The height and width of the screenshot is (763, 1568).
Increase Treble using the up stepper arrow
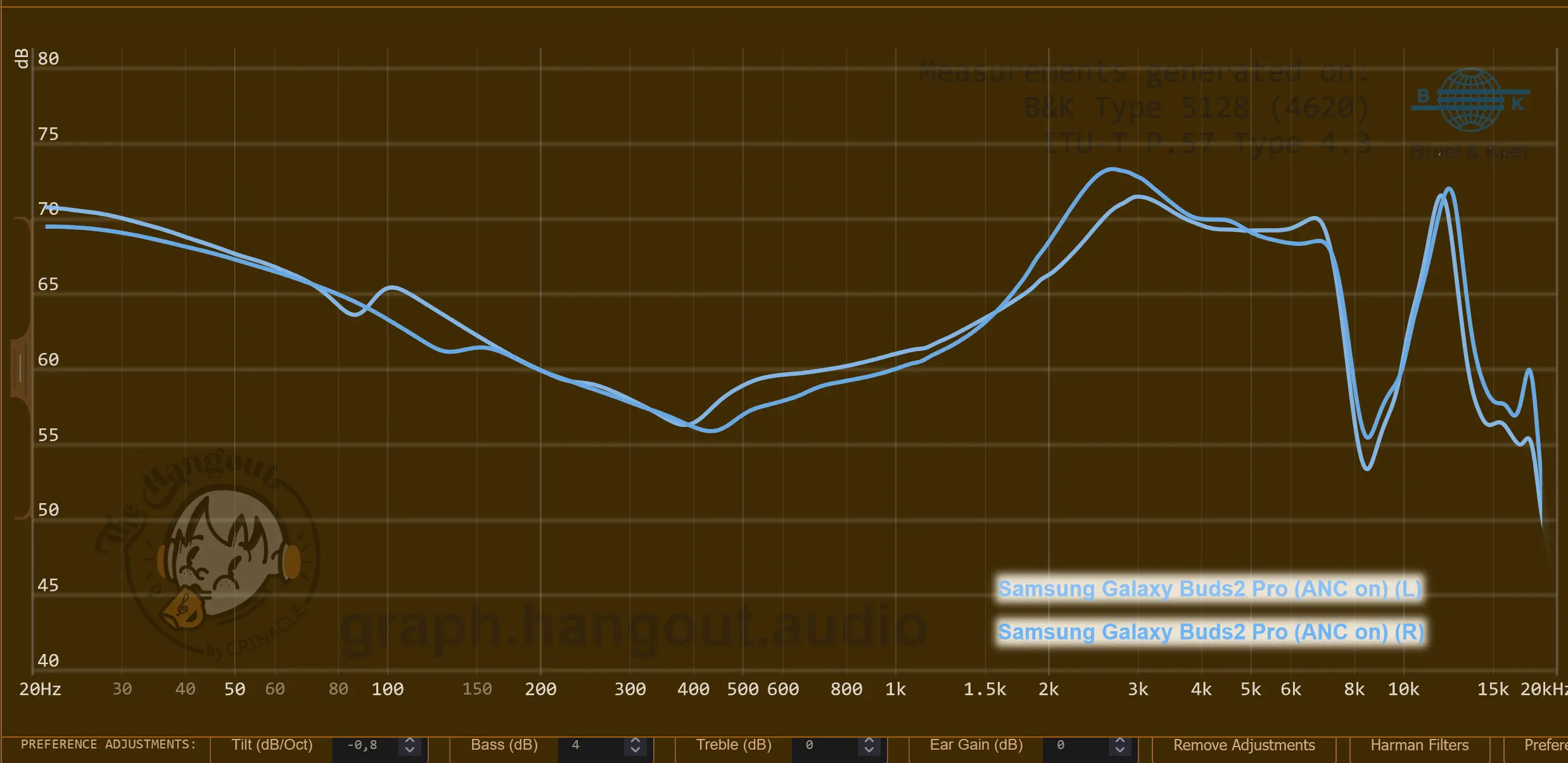click(x=869, y=741)
